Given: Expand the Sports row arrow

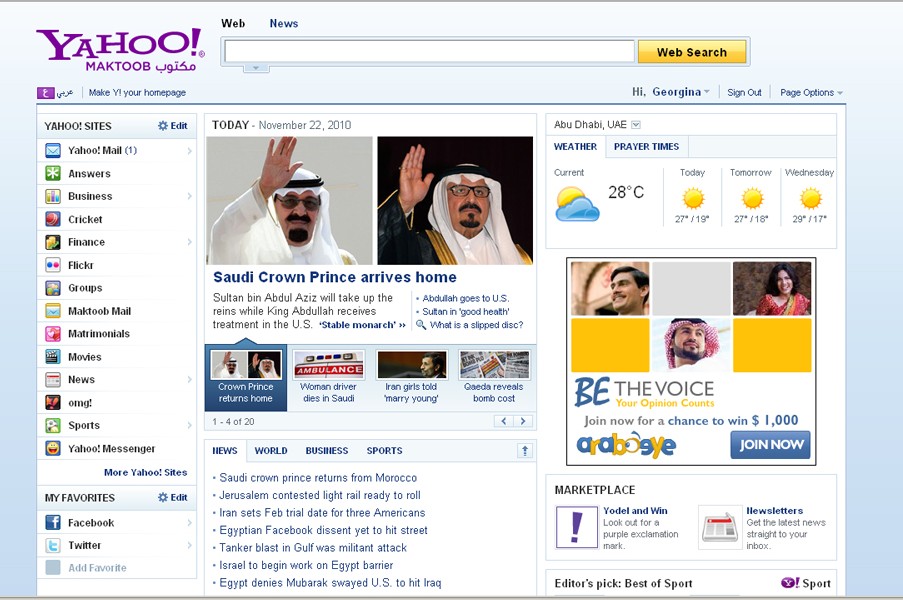Looking at the screenshot, I should (189, 426).
